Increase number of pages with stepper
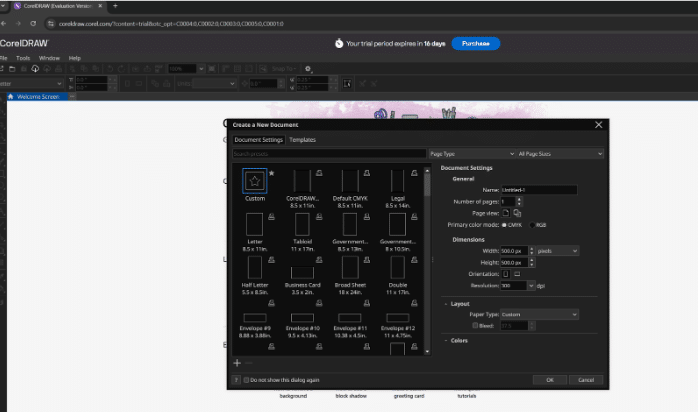 point(519,199)
